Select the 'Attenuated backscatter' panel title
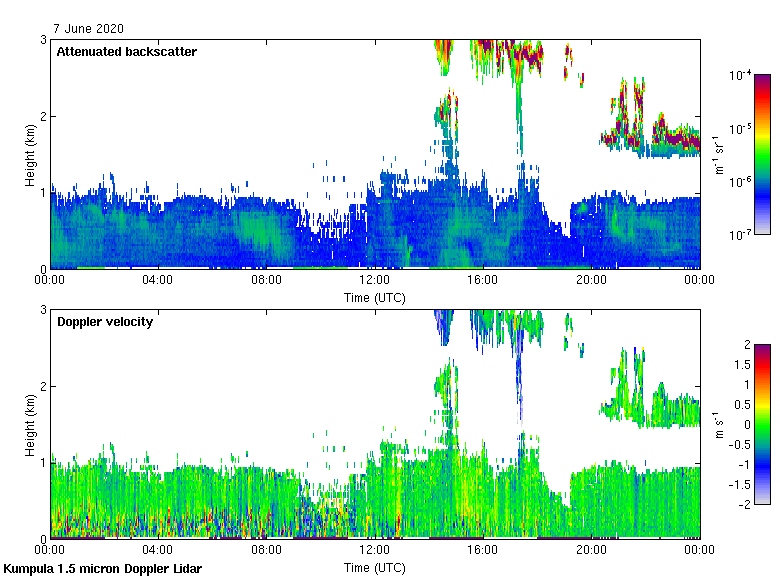780x580 pixels. pos(126,51)
